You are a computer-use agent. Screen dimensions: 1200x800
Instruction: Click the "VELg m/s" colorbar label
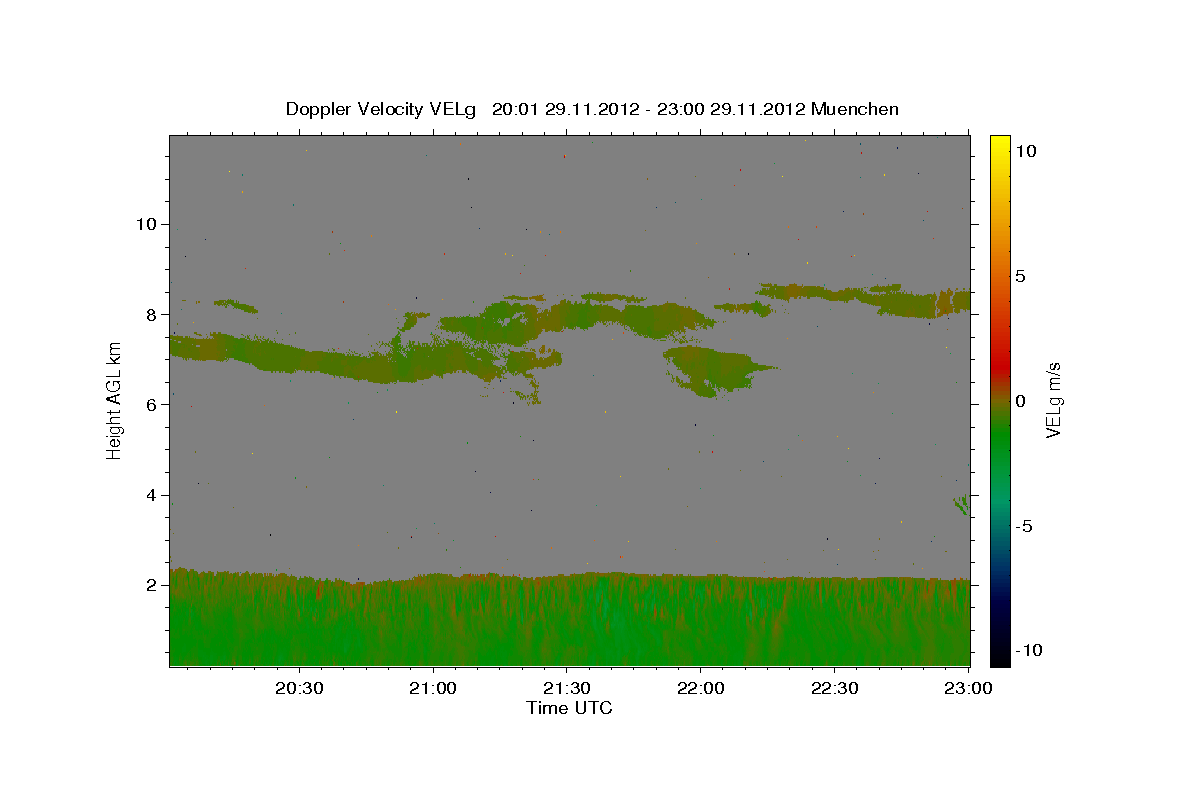[1054, 401]
